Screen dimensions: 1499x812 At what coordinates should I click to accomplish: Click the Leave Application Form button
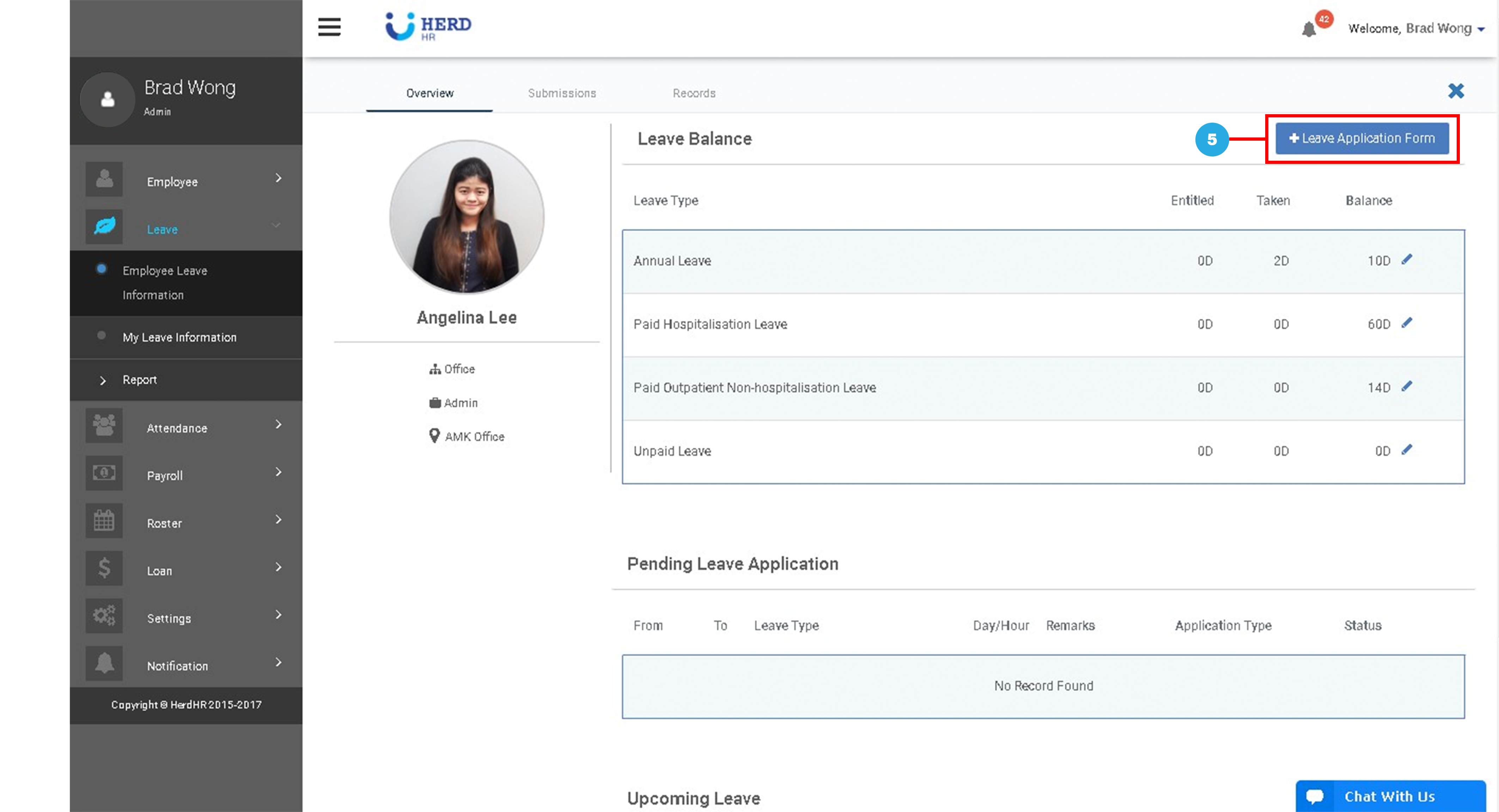coord(1362,139)
